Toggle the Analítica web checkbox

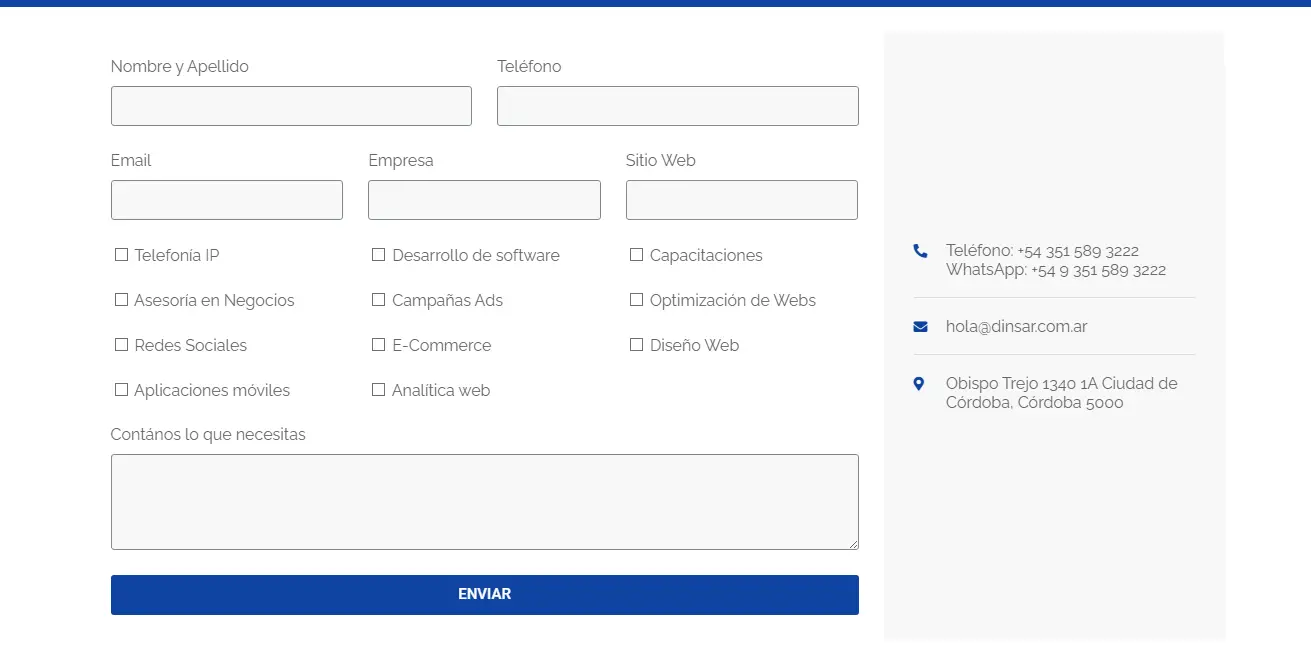click(379, 390)
